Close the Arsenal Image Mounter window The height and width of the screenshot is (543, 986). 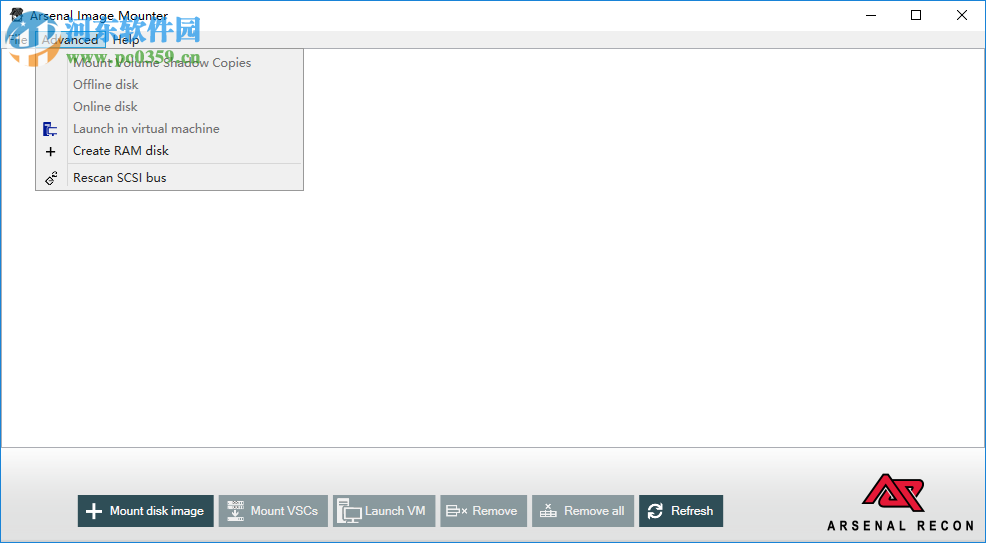pyautogui.click(x=962, y=15)
